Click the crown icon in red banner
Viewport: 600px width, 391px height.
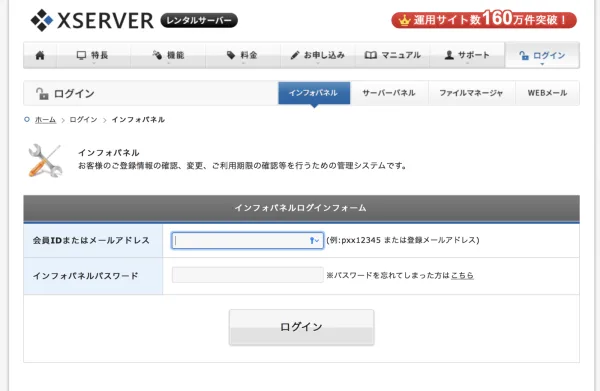point(404,20)
